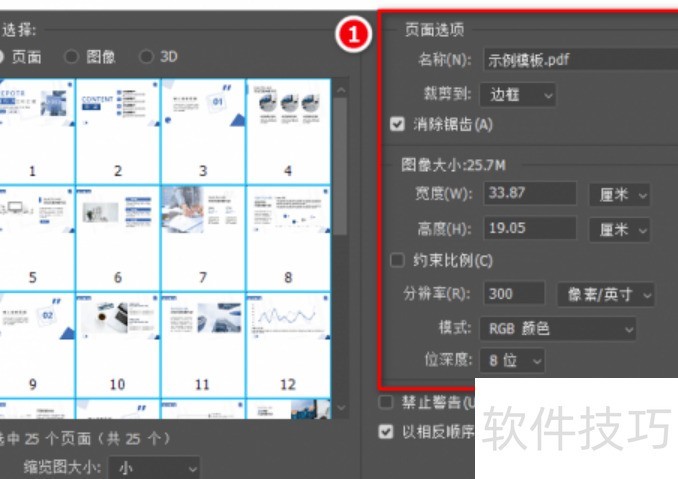Click the thumbnail list scroll up arrow
Viewport: 678px width, 479px height.
click(341, 90)
